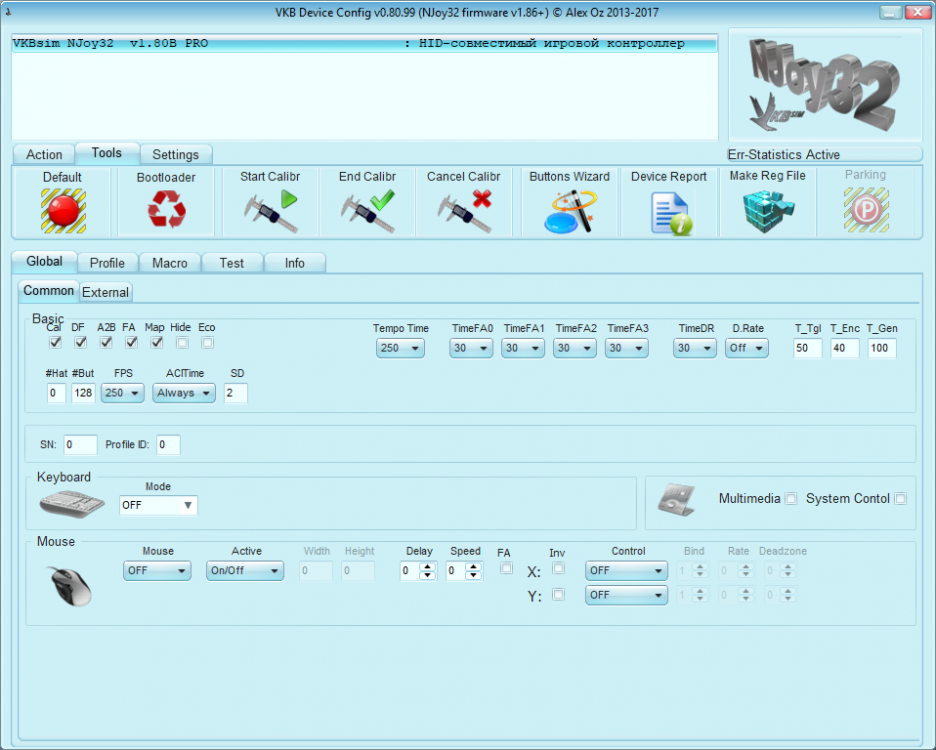Select the Common sub-tab
Viewport: 936px width, 750px height.
(48, 291)
